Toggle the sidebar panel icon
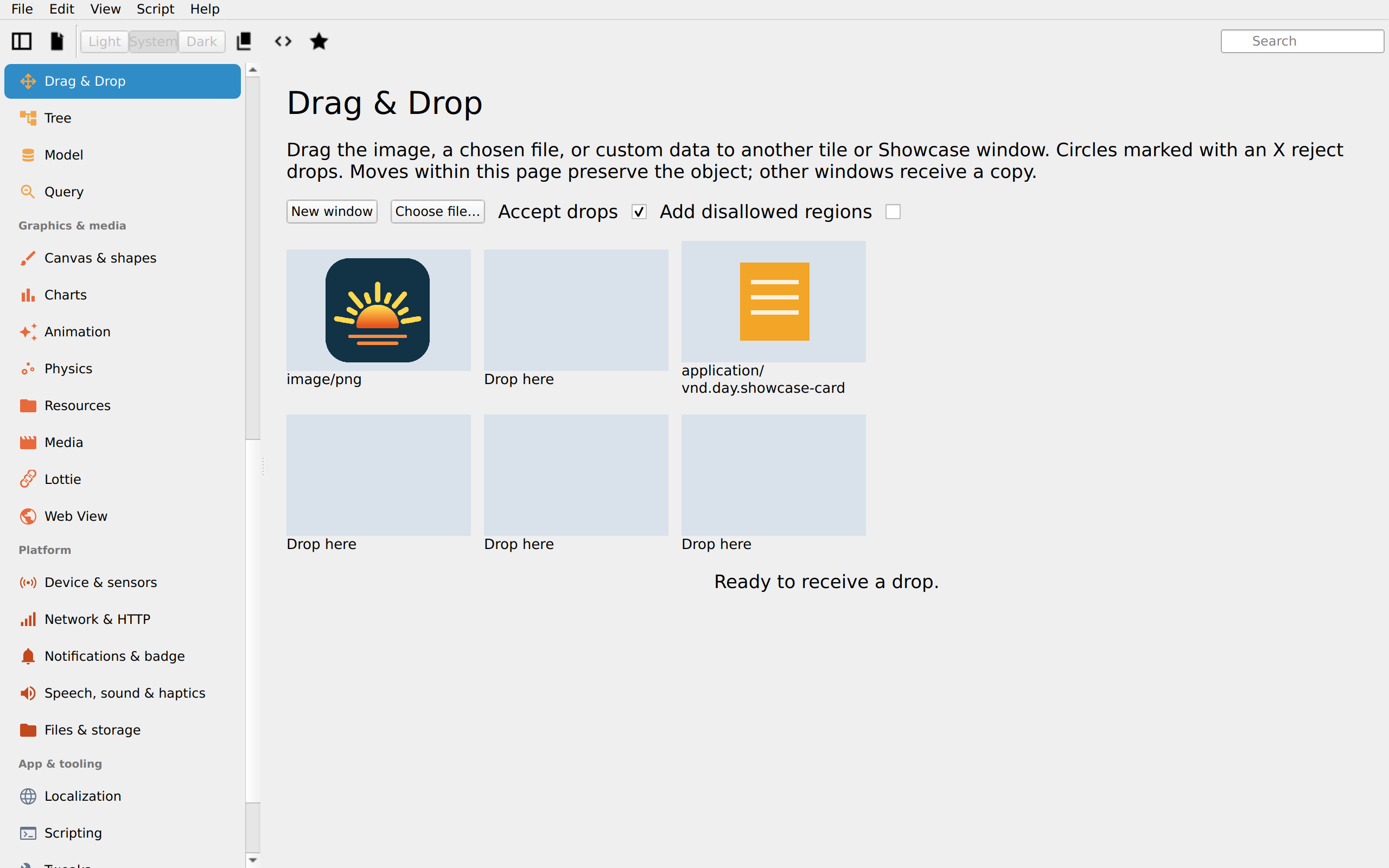Screen dimensions: 1389x868 [22, 41]
